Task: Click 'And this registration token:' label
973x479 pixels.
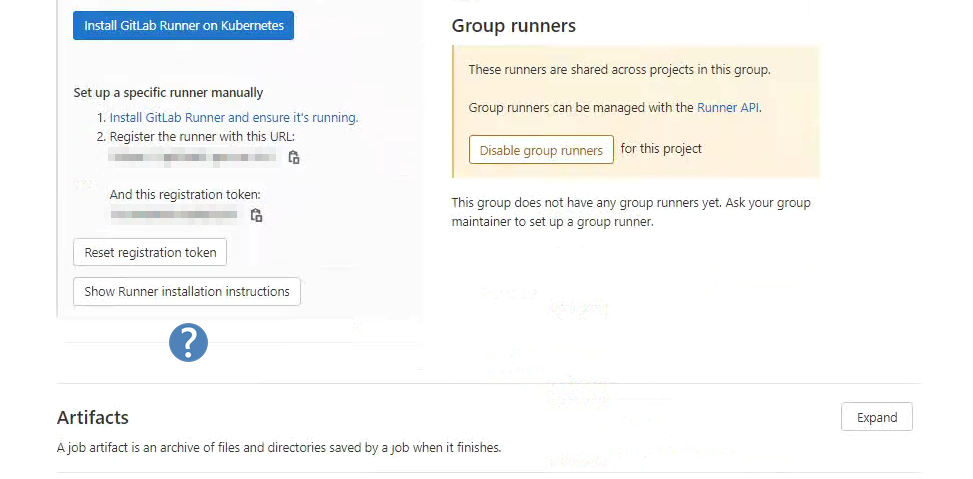Action: [185, 195]
